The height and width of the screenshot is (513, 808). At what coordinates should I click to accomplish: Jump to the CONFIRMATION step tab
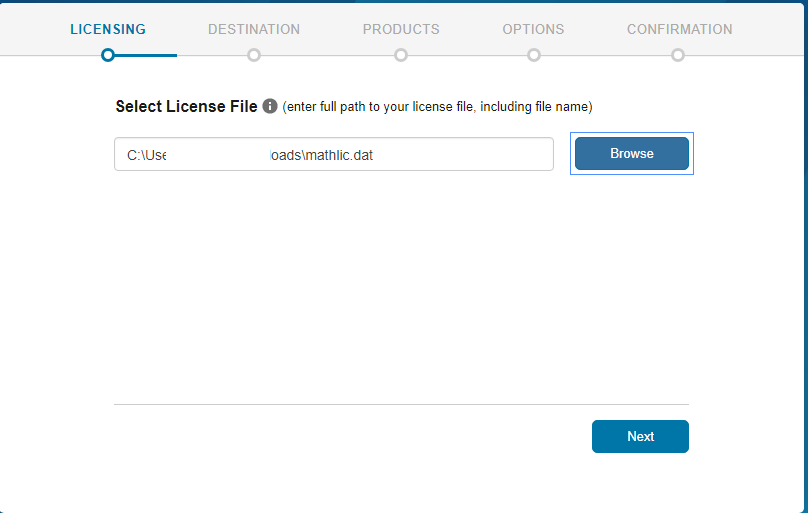click(x=679, y=29)
